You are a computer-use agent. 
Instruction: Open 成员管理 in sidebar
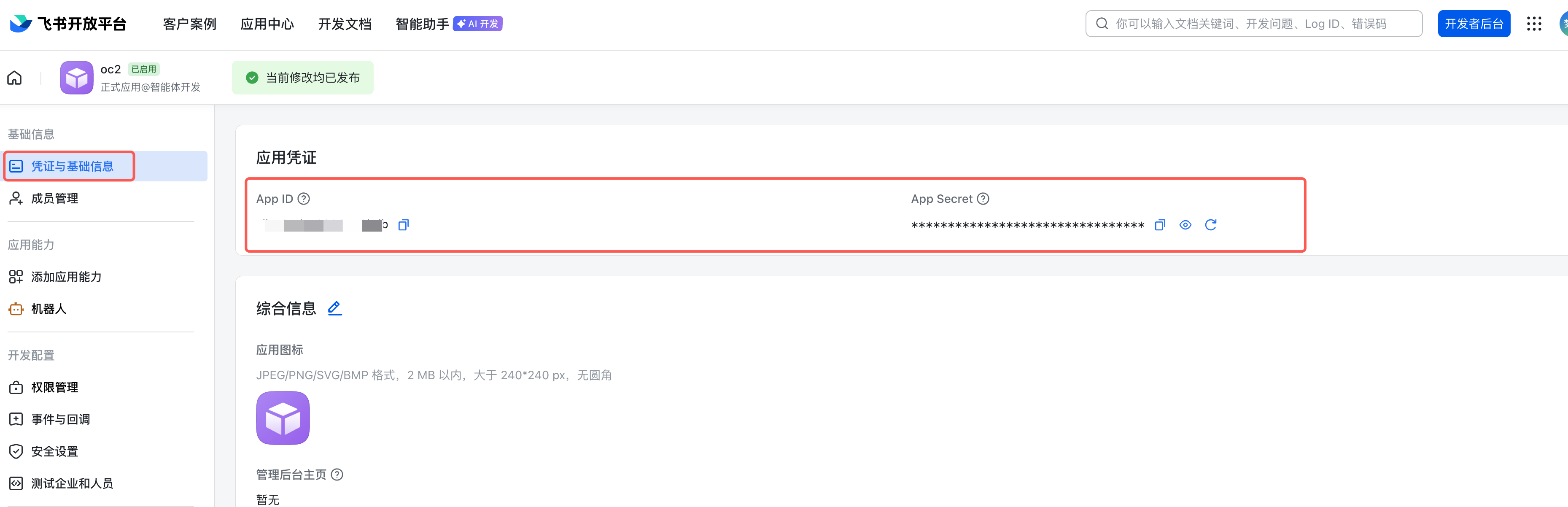coord(54,198)
